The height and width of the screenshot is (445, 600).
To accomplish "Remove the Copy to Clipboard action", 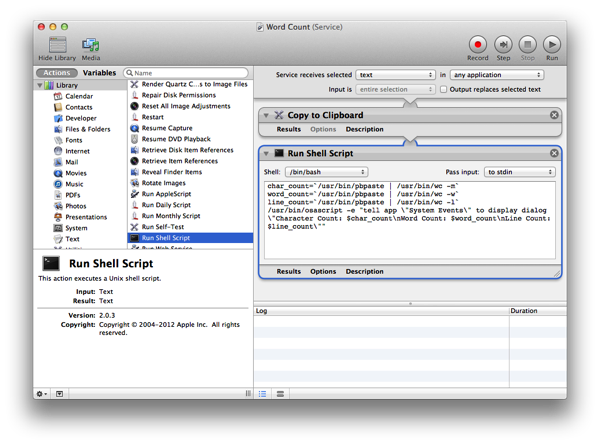I will (x=554, y=115).
